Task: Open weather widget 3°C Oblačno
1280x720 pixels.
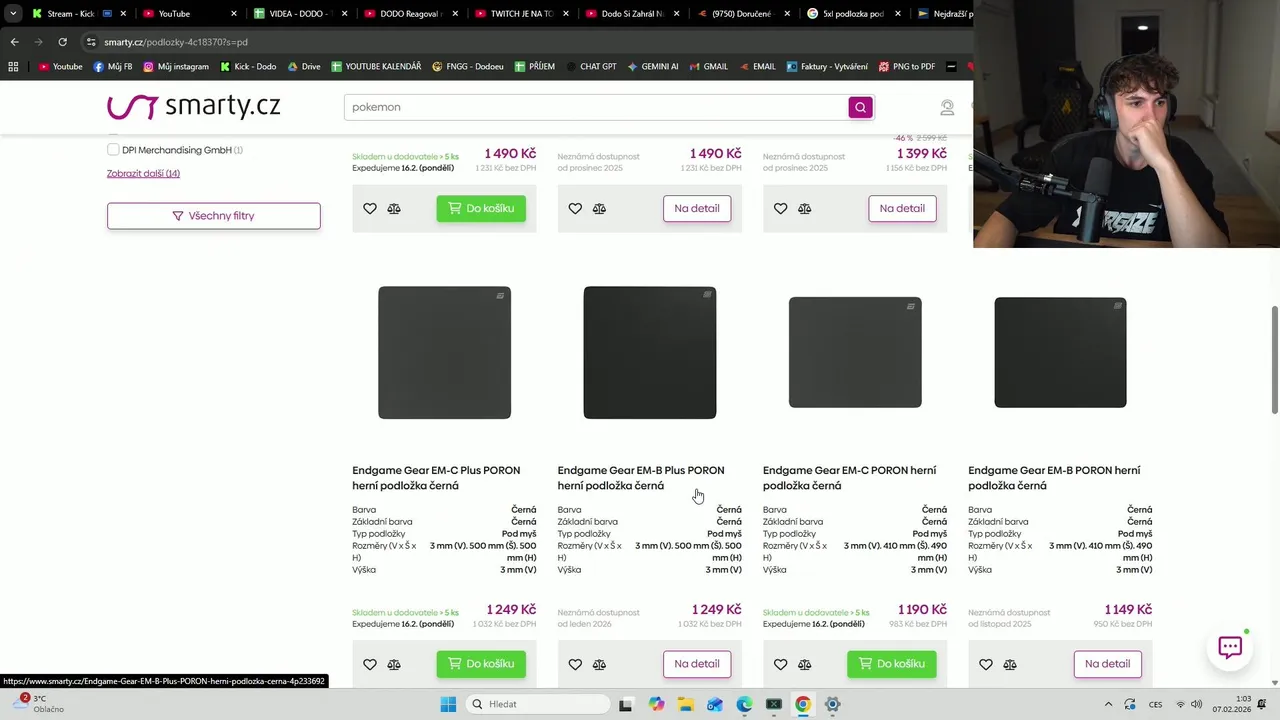Action: tap(36, 704)
